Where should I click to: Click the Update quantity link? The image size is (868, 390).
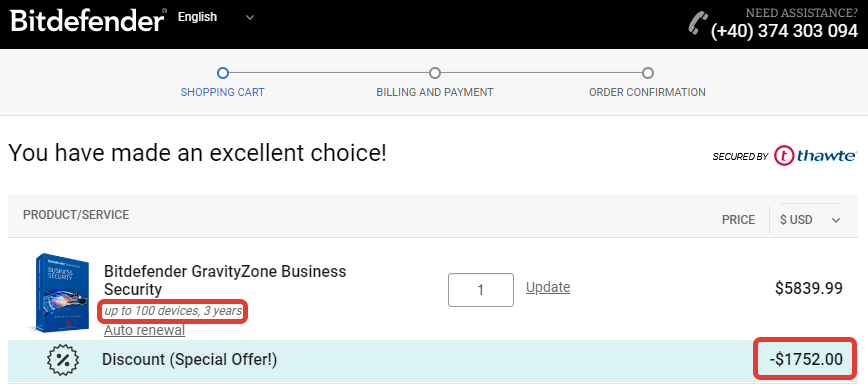click(x=548, y=287)
